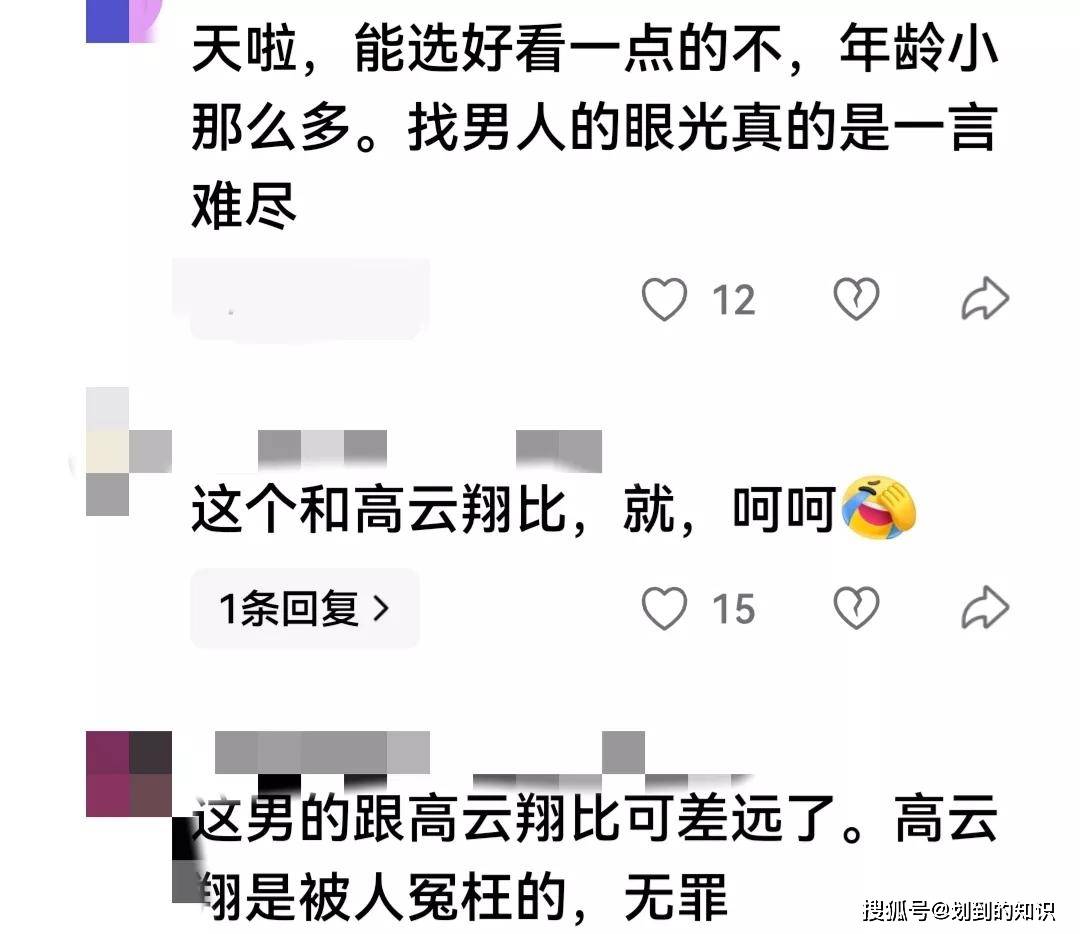
Task: Tap the like count number 15
Action: click(x=734, y=610)
